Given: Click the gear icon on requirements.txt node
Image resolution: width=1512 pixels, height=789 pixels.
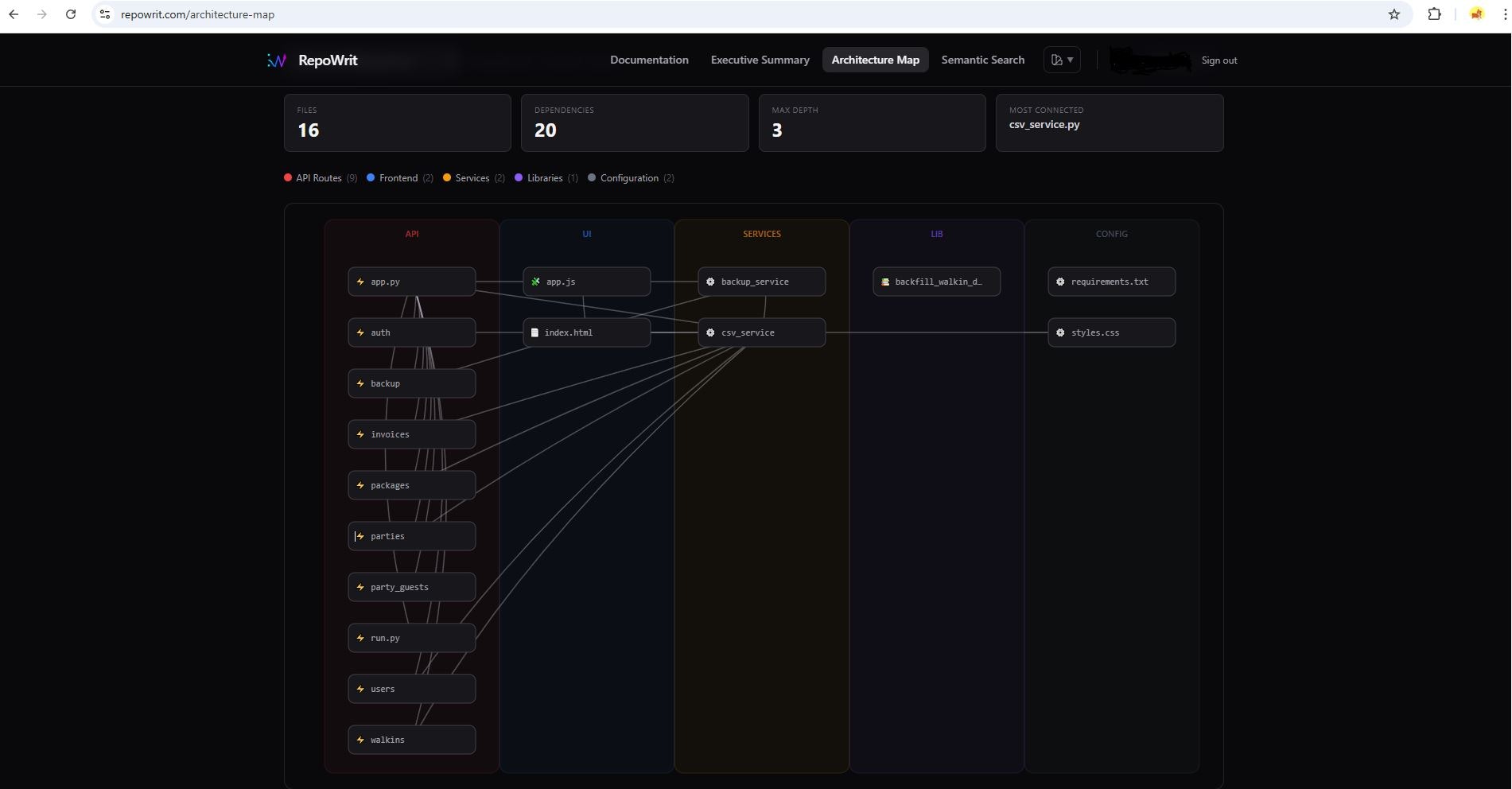Looking at the screenshot, I should coord(1060,282).
